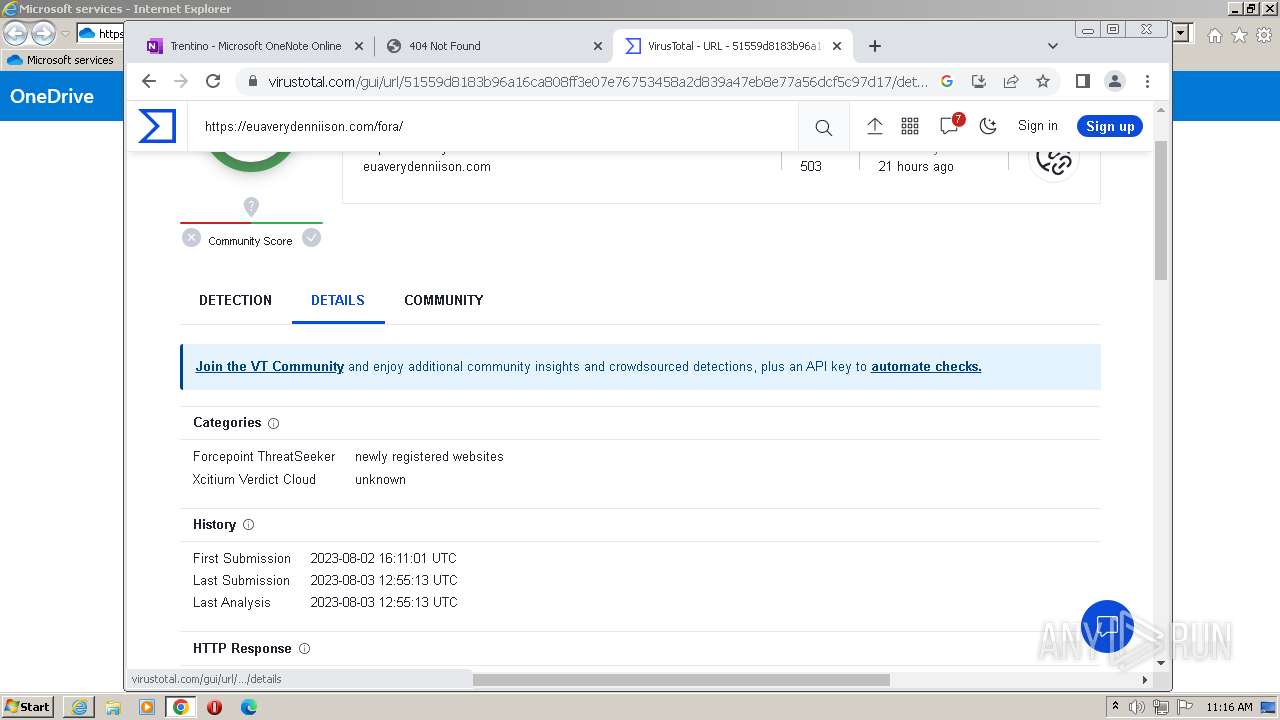
Task: Open the COMMUNITY tab
Action: point(444,300)
